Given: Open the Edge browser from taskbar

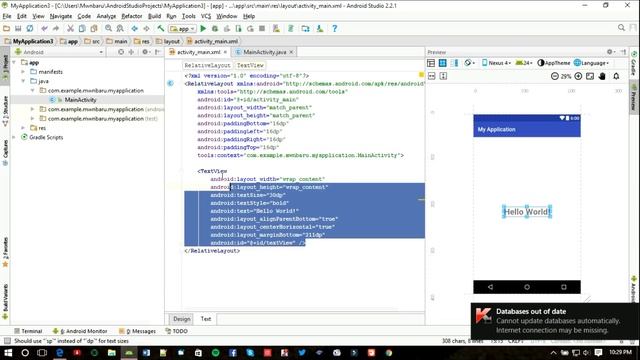Looking at the screenshot, I should coord(60,353).
